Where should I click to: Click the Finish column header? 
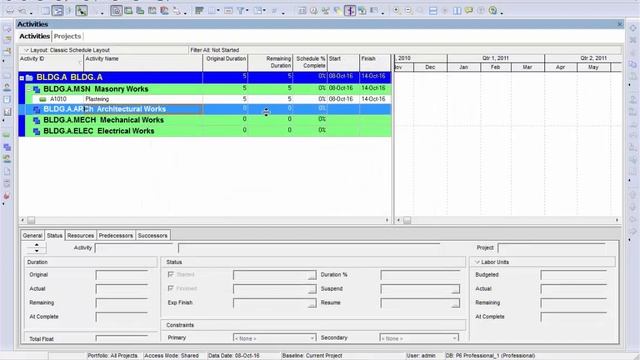[x=375, y=62]
